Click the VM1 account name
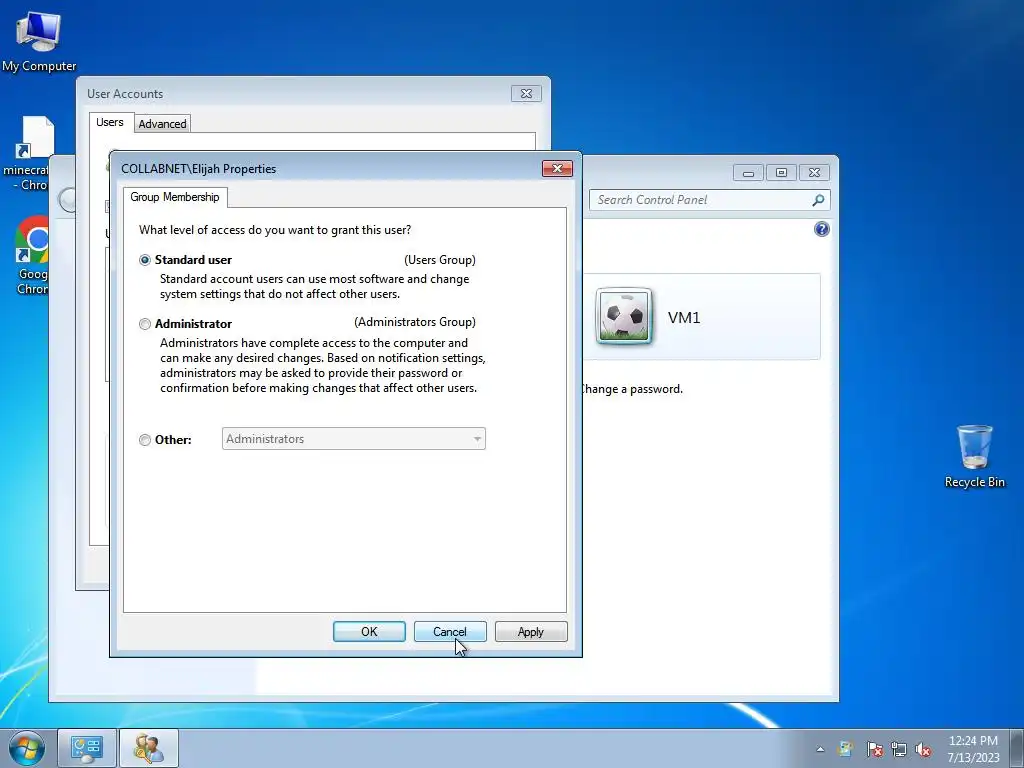 (684, 317)
